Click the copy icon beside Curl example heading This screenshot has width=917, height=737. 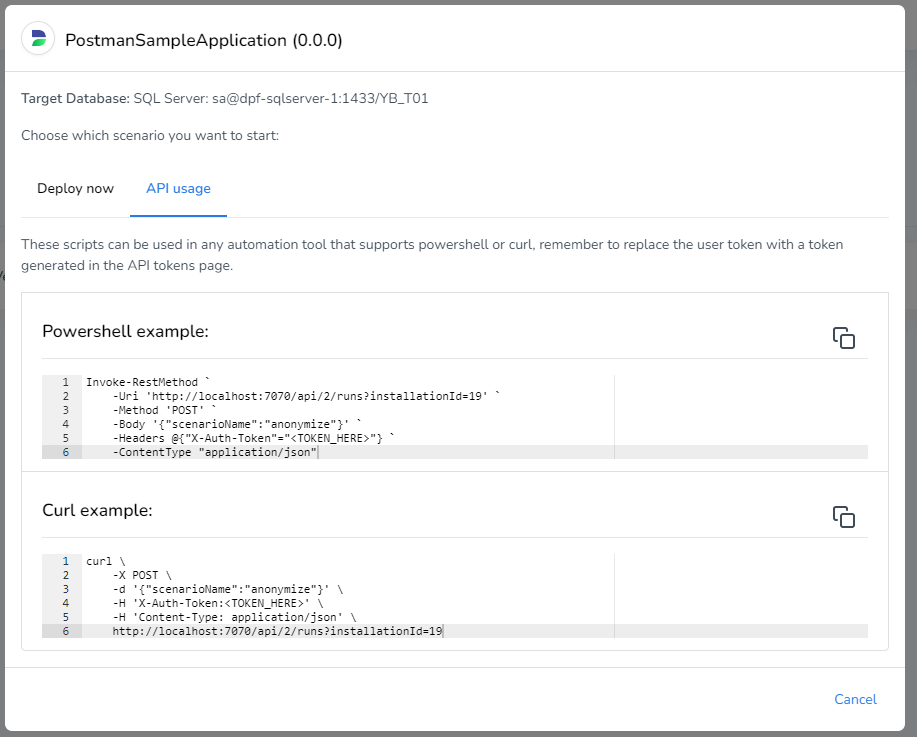click(x=843, y=517)
